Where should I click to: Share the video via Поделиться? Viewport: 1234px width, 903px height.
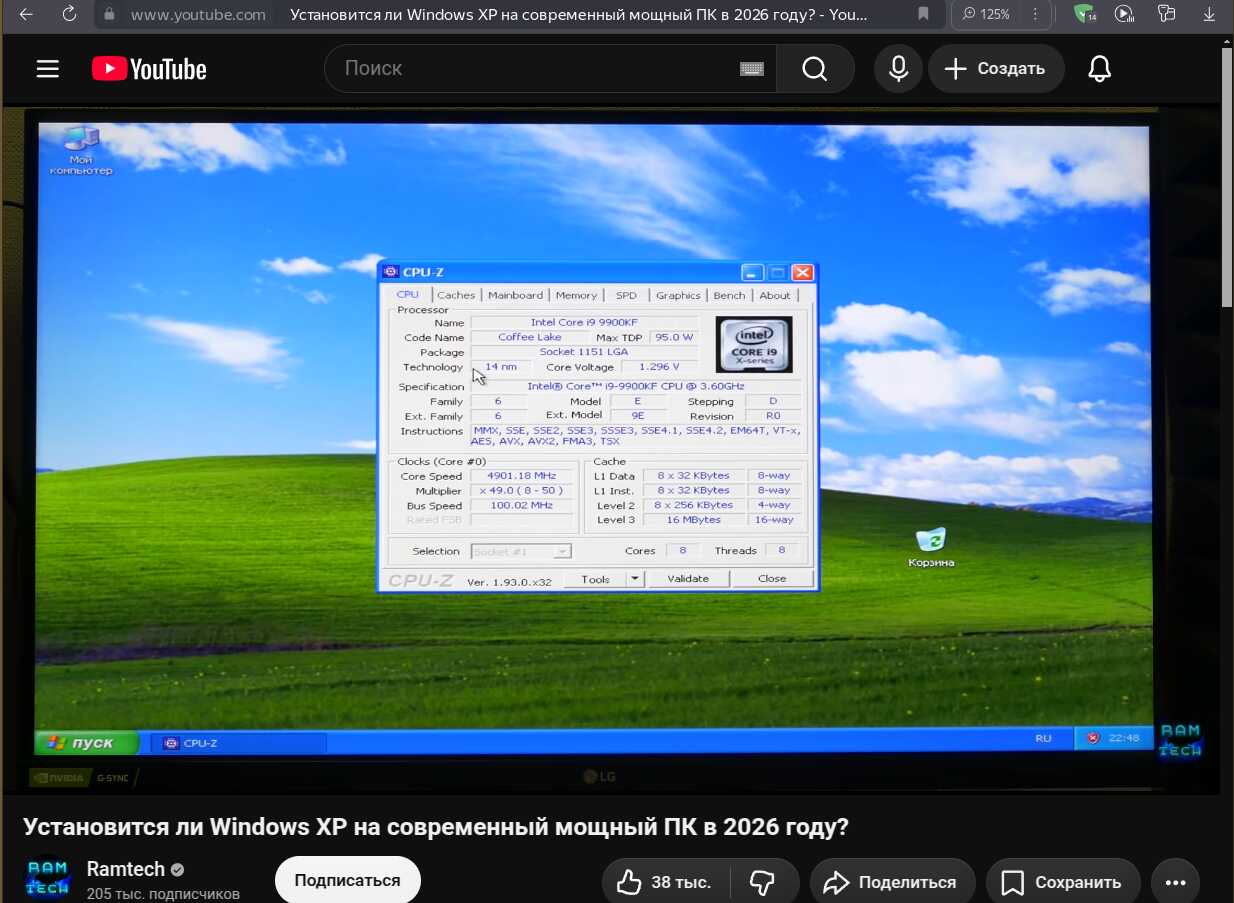[x=892, y=882]
